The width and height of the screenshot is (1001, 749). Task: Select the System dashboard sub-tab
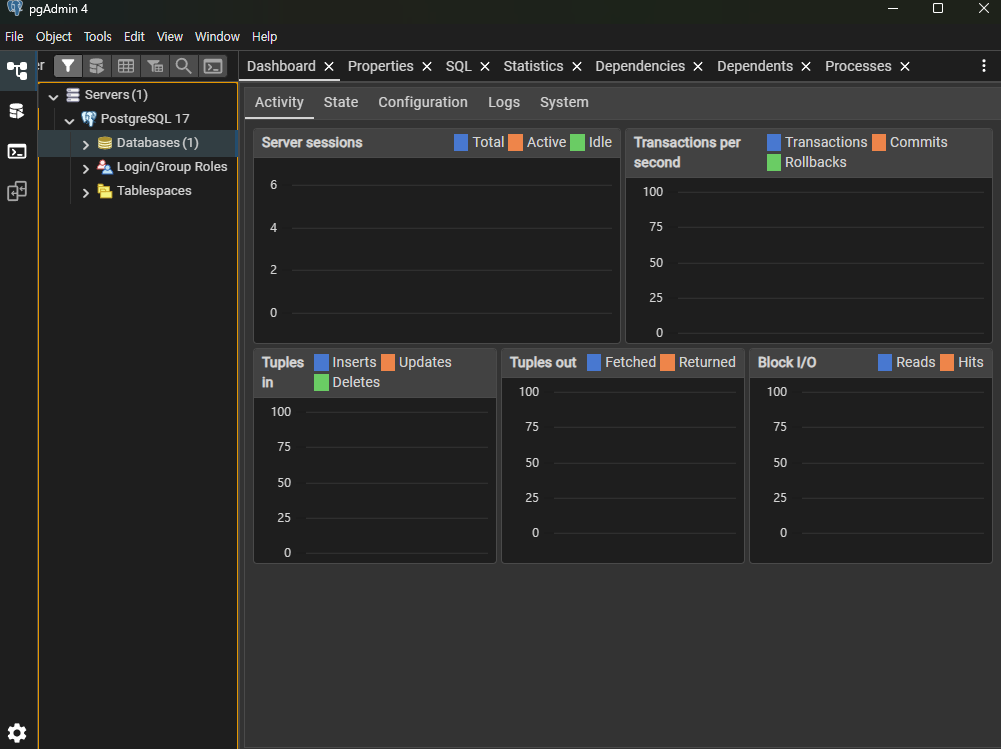(564, 102)
